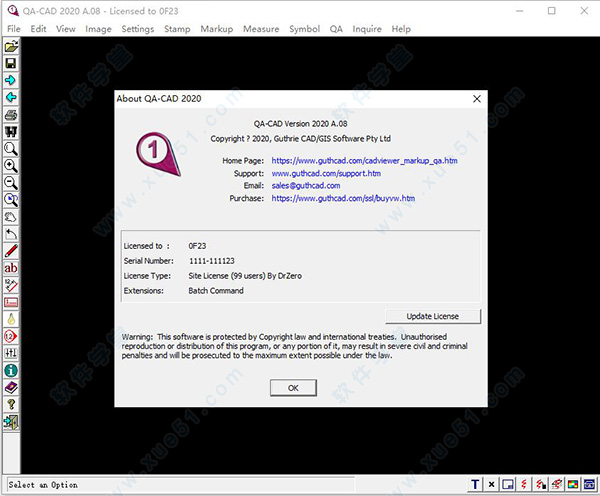Click the red squiggle with black square icon

(x=541, y=485)
